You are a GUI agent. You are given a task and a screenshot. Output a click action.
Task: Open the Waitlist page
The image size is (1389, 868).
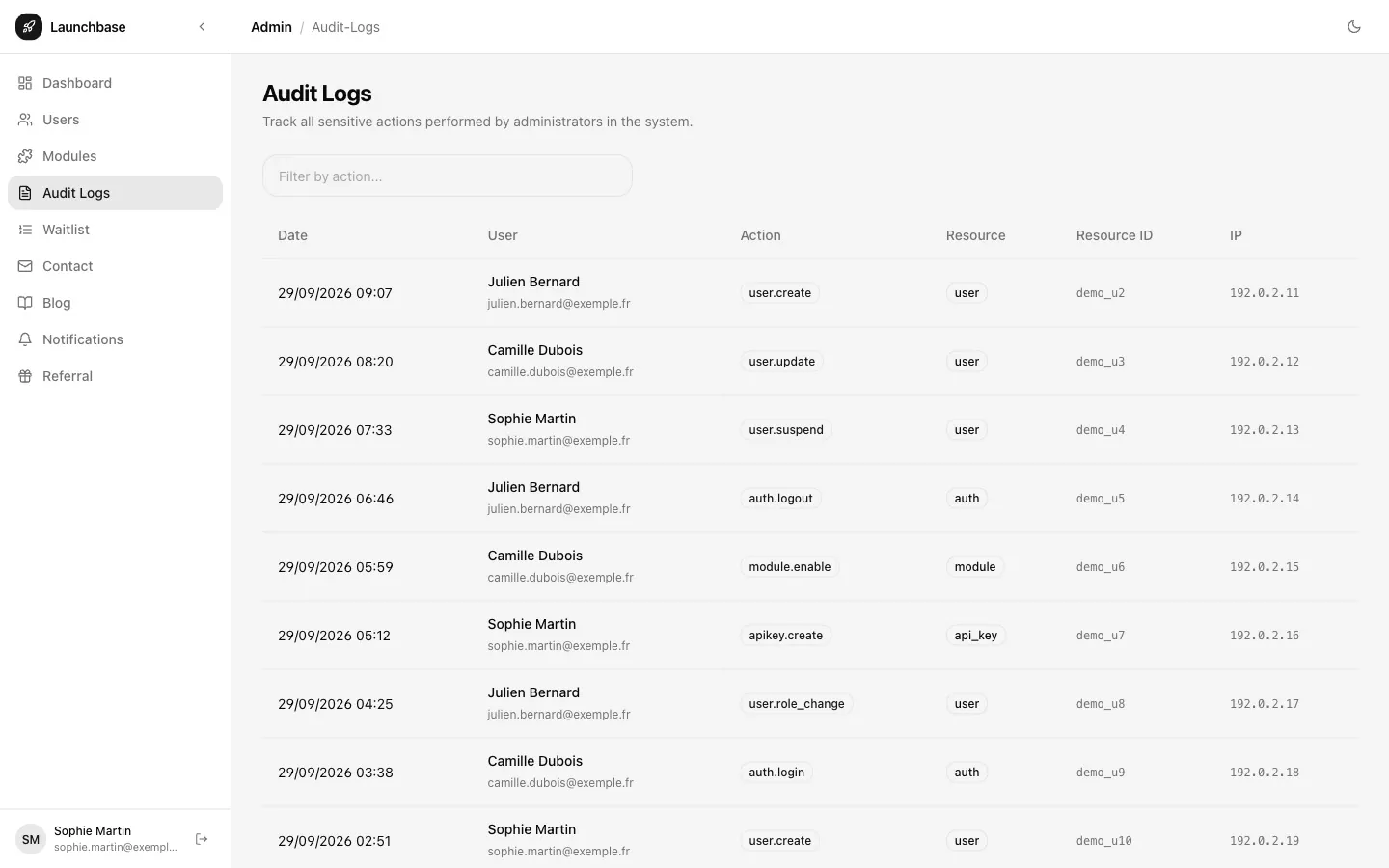pos(115,230)
